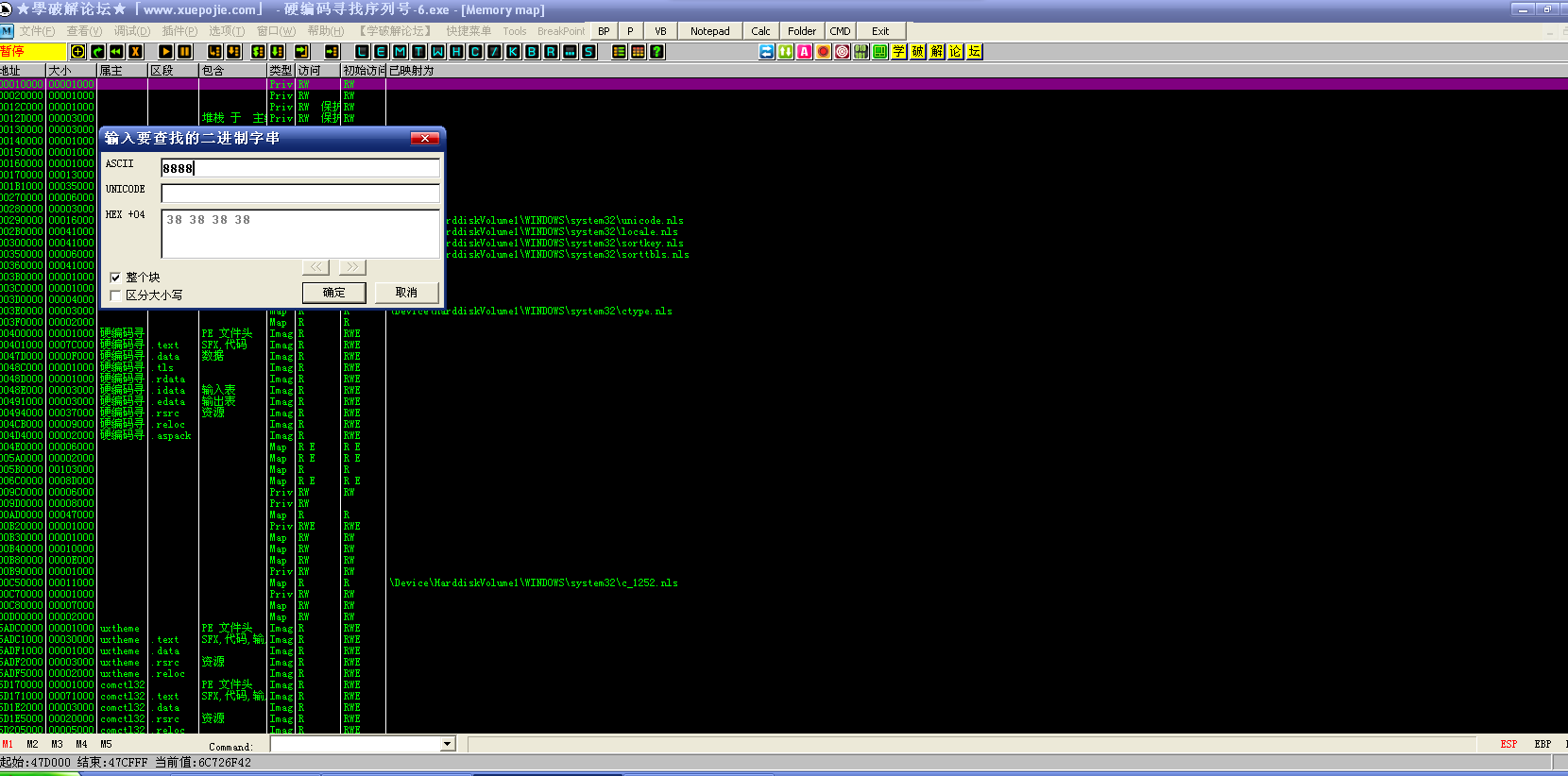Click the M5 memory tab at the bottom
The image size is (1568, 776).
(x=106, y=745)
